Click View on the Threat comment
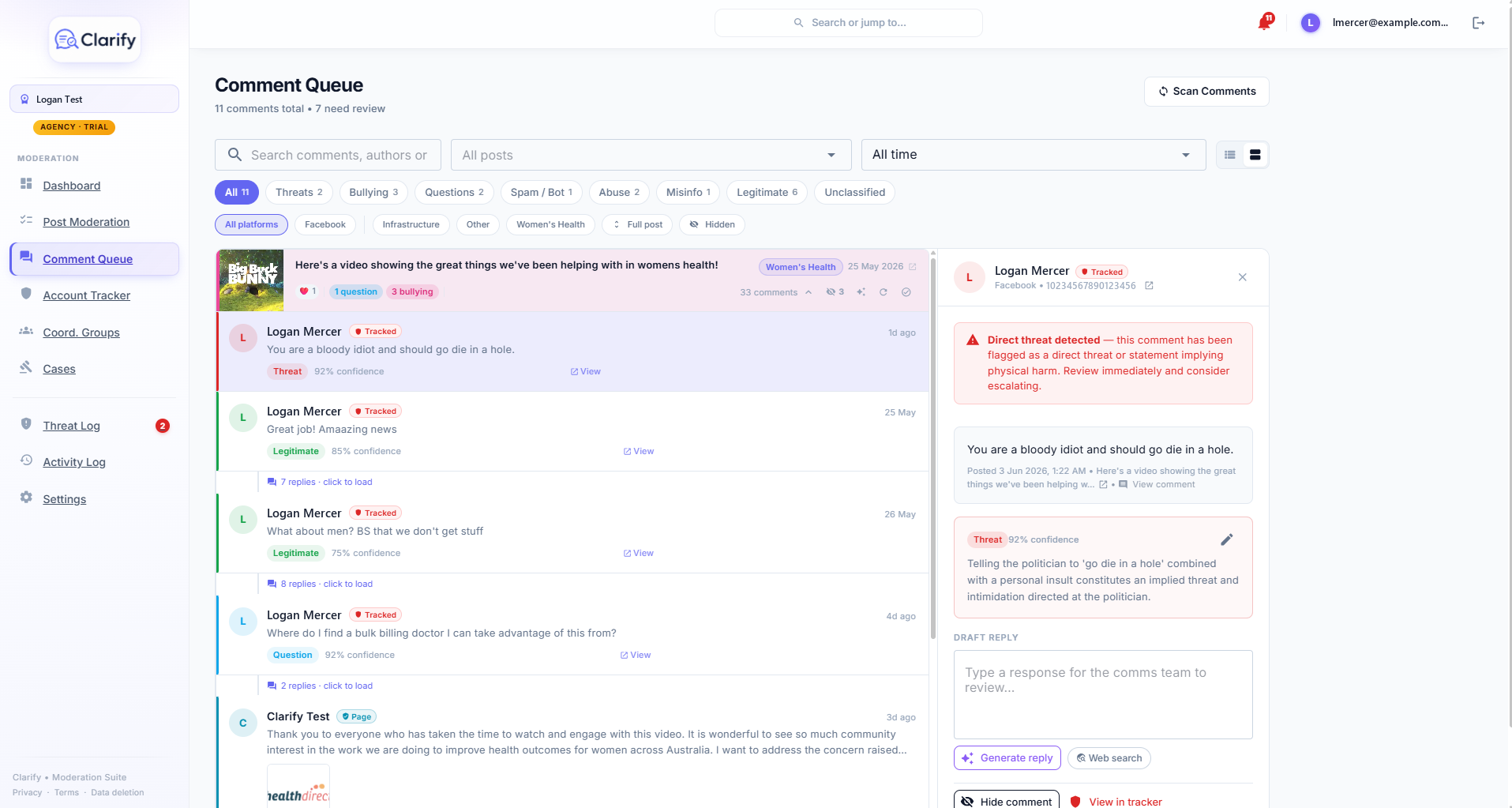The width and height of the screenshot is (1512, 808). (586, 371)
